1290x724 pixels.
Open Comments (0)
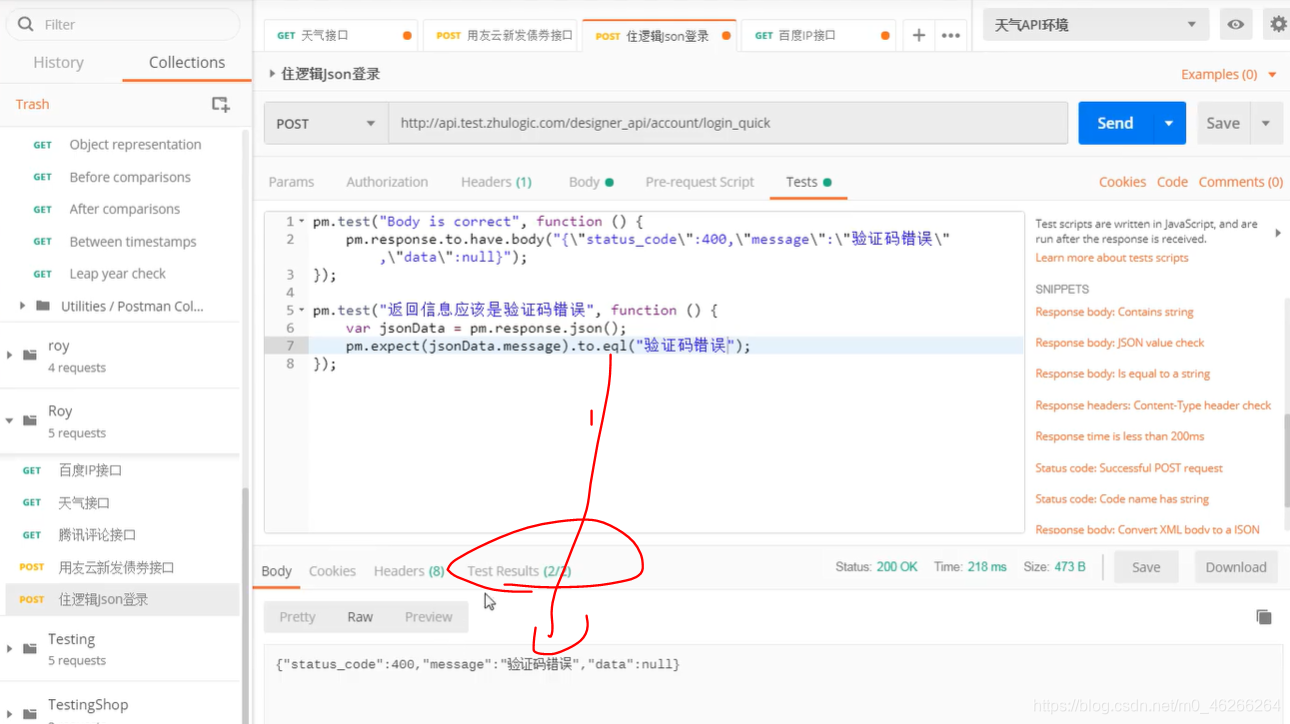1240,182
